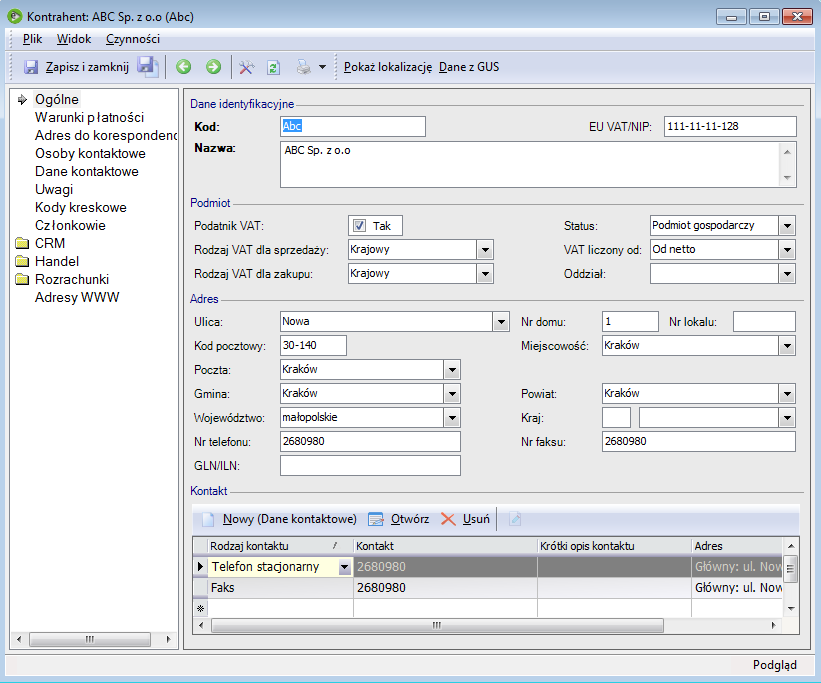This screenshot has height=683, width=821.
Task: Open the tools wrench icon in toolbar
Action: 246,67
